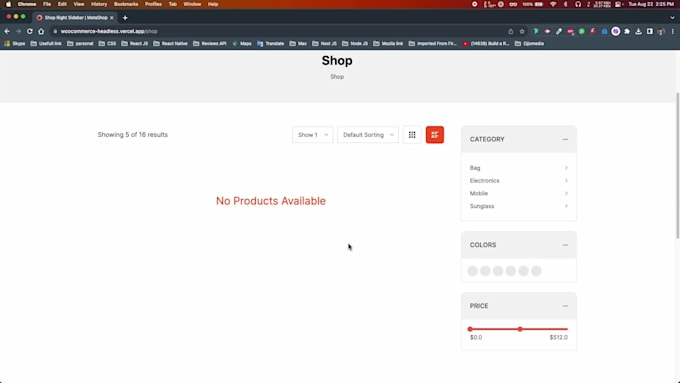680x383 pixels.
Task: Open the Maps bookmark
Action: [x=242, y=43]
